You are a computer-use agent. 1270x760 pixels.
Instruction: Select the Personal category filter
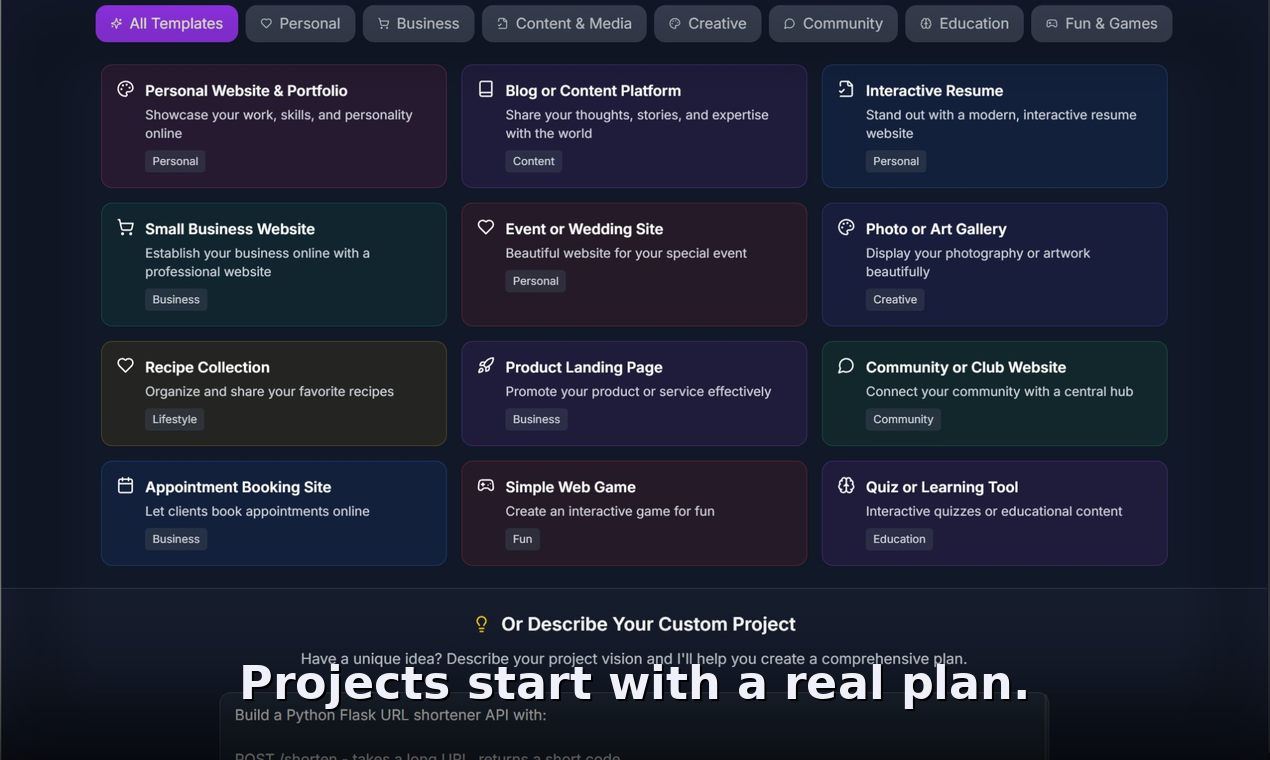click(x=300, y=23)
